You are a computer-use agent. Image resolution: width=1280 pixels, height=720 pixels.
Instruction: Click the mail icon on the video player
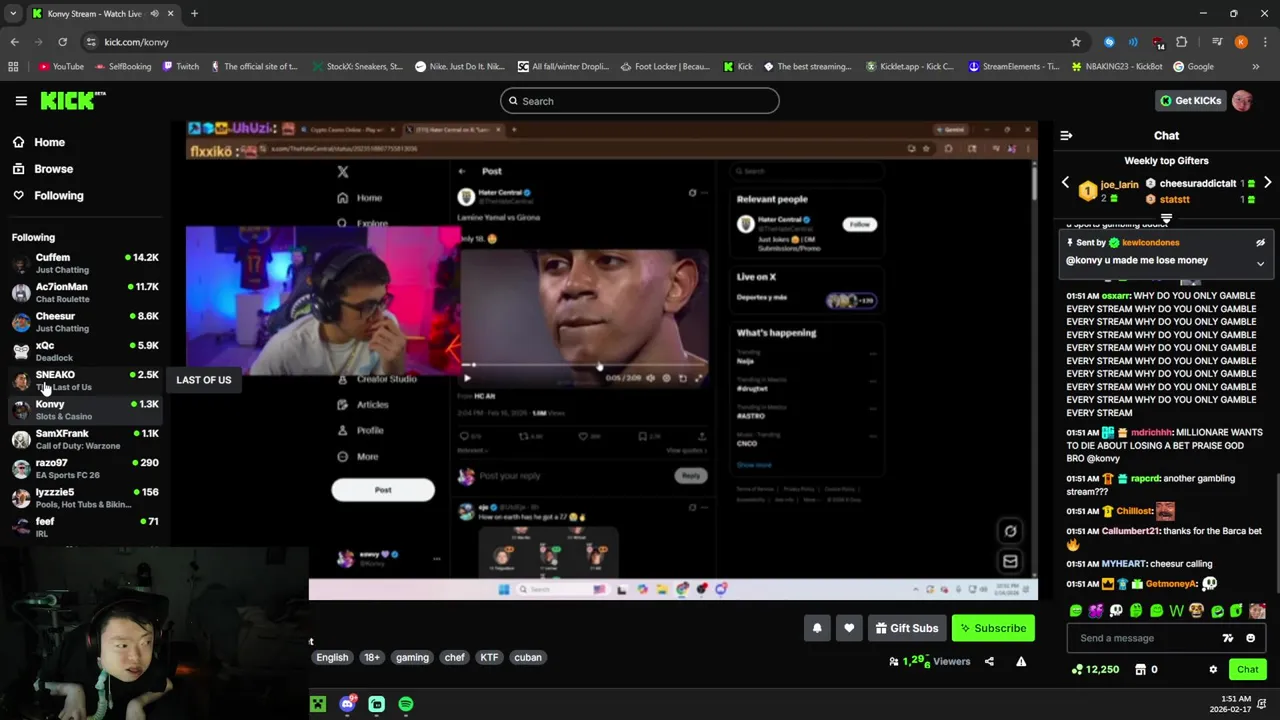tap(1010, 561)
